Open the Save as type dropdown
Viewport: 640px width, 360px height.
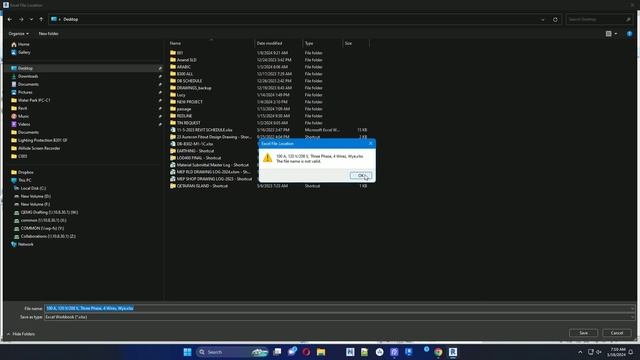tap(340, 317)
